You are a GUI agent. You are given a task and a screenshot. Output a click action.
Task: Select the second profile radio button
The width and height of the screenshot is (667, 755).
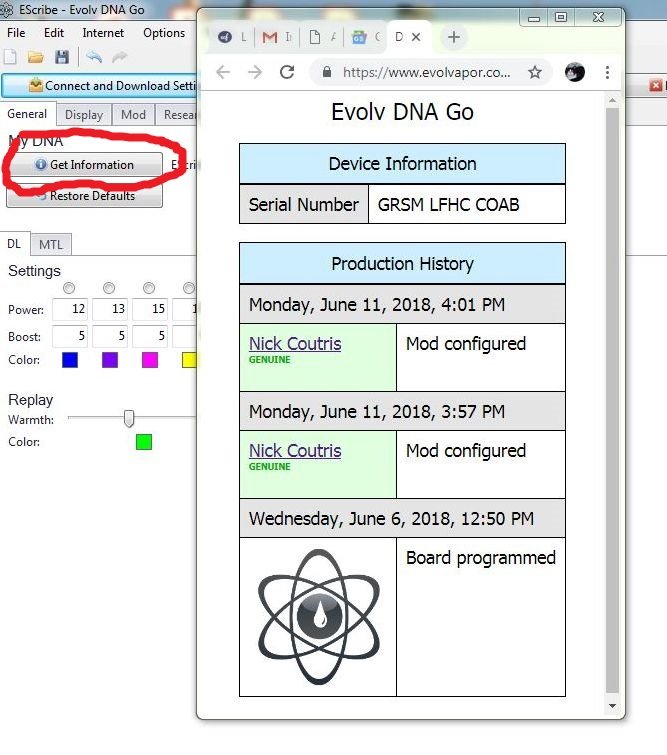[109, 289]
